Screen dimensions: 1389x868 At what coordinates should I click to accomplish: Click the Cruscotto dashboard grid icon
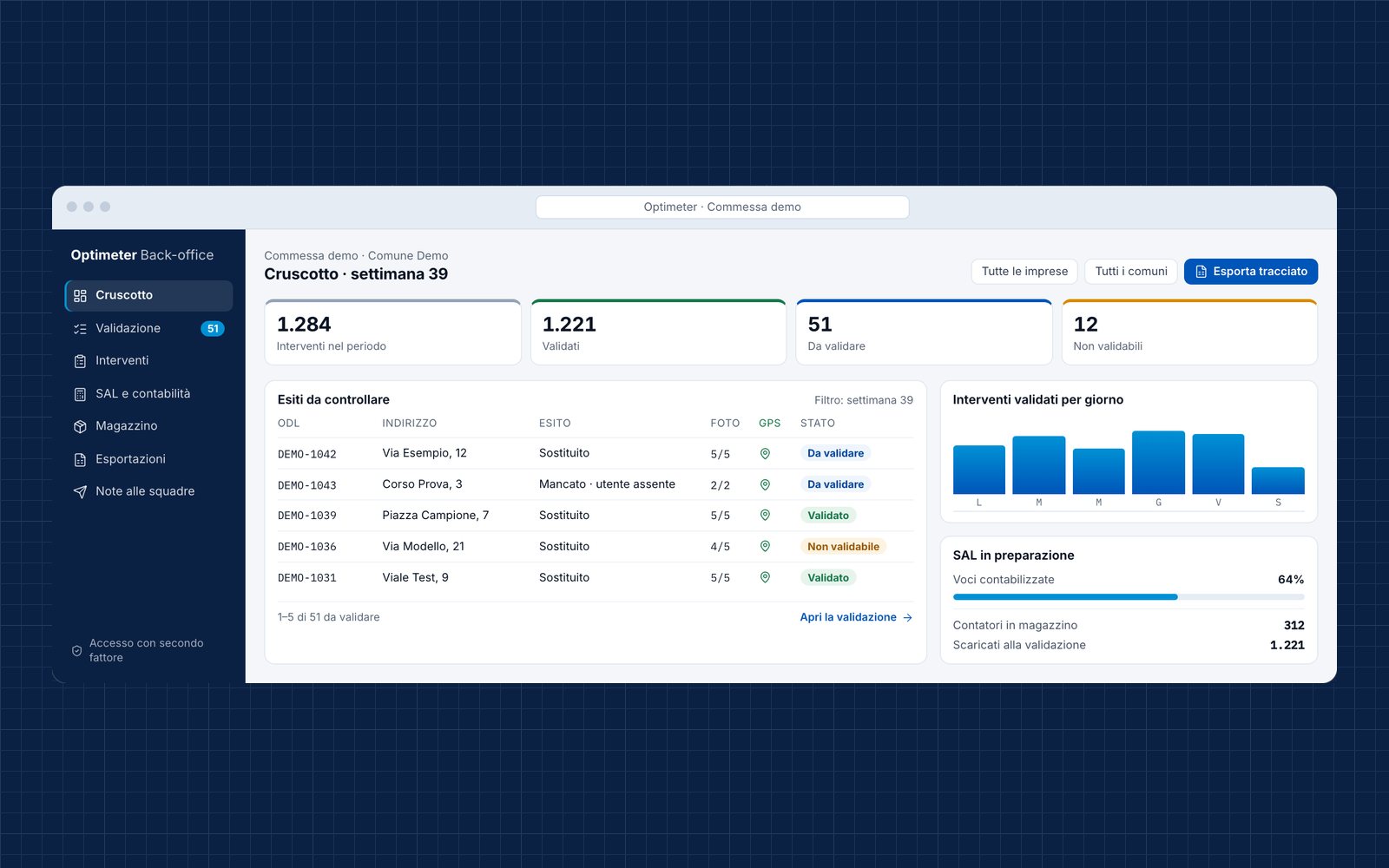pos(80,296)
